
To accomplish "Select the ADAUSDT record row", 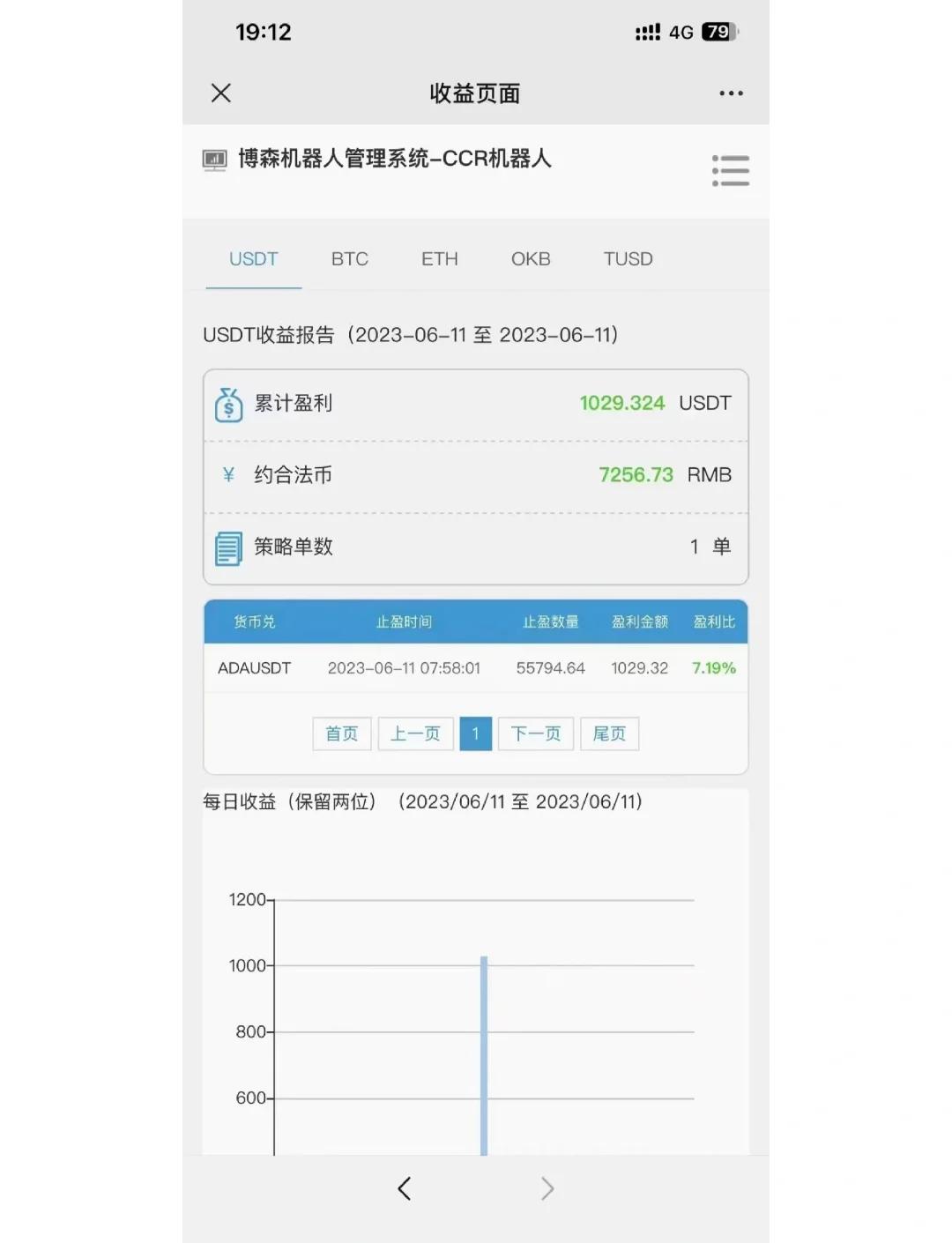I will click(x=476, y=667).
